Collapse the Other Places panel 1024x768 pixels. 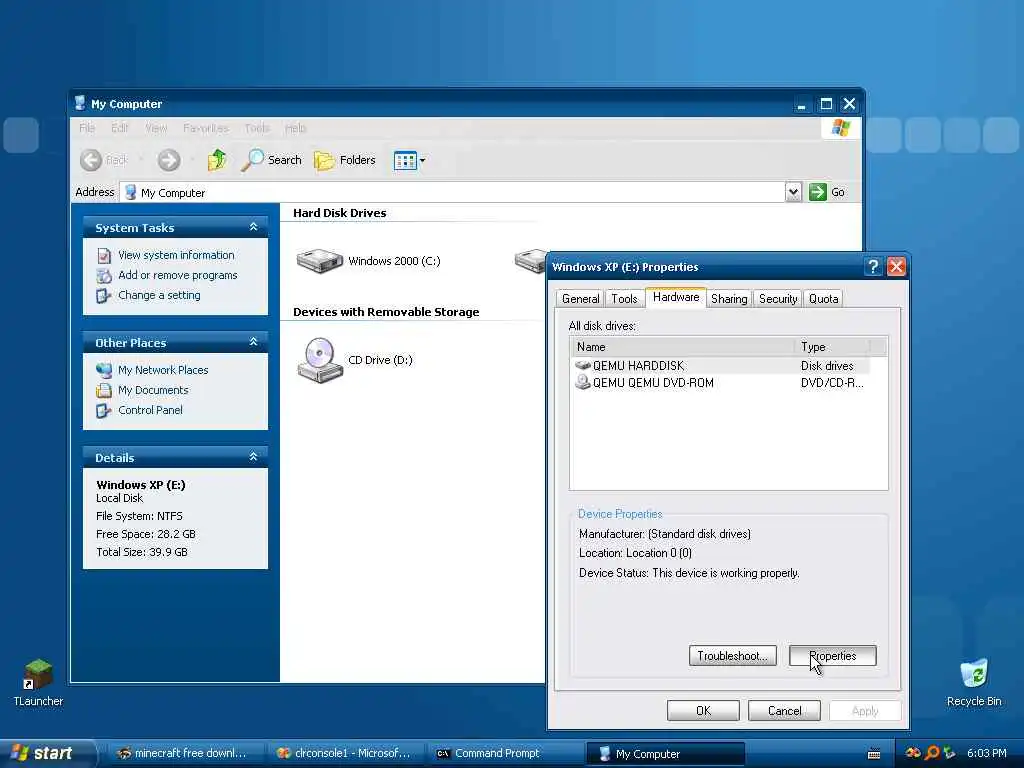tap(253, 342)
